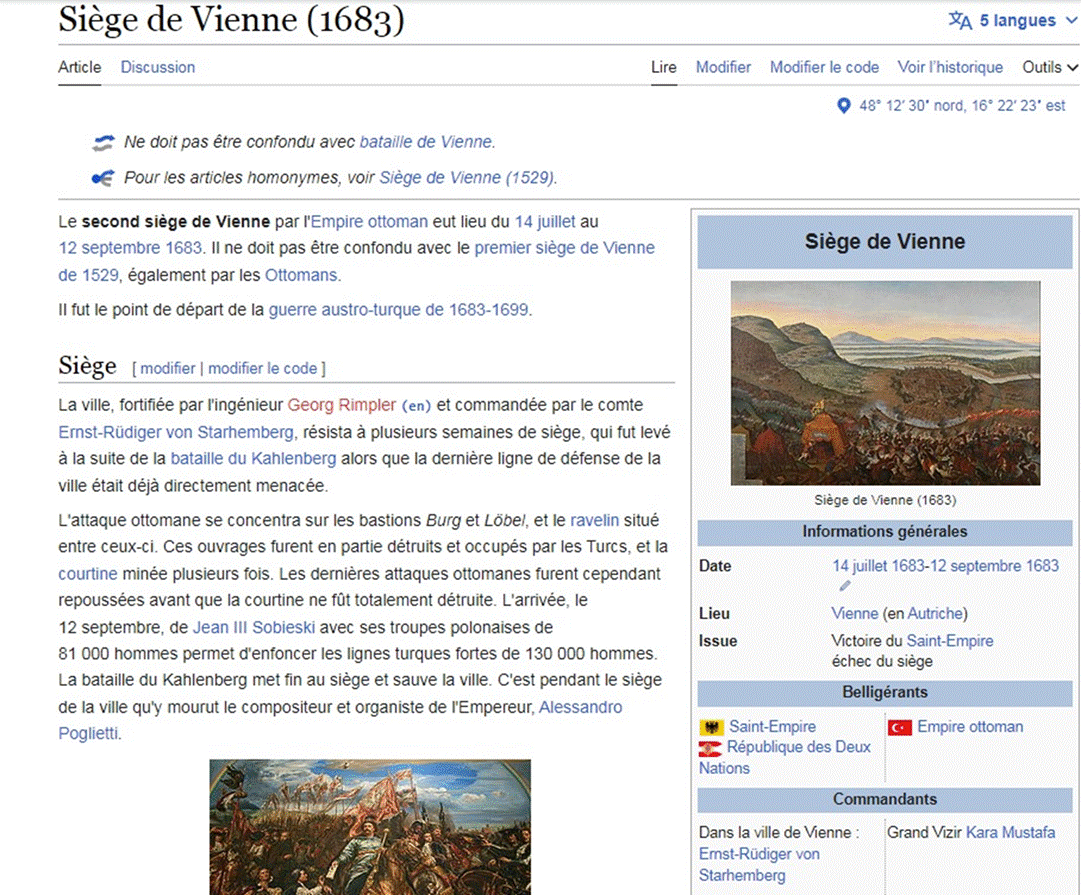This screenshot has width=1081, height=895.
Task: Click the infobox caption Siège de Vienne (1683)
Action: [x=885, y=500]
